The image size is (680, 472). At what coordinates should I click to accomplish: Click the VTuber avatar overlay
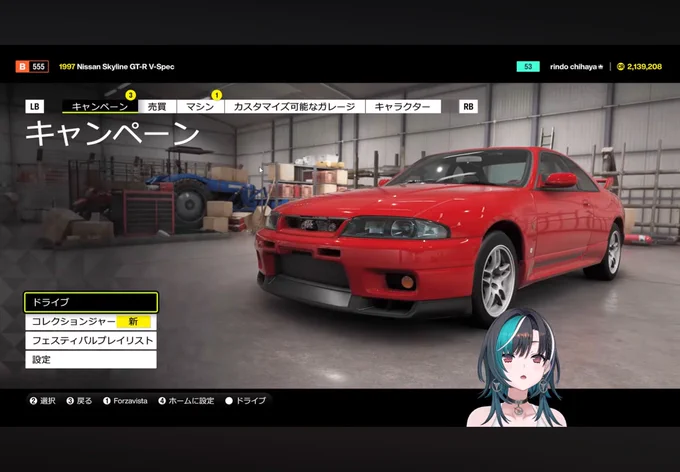point(516,368)
